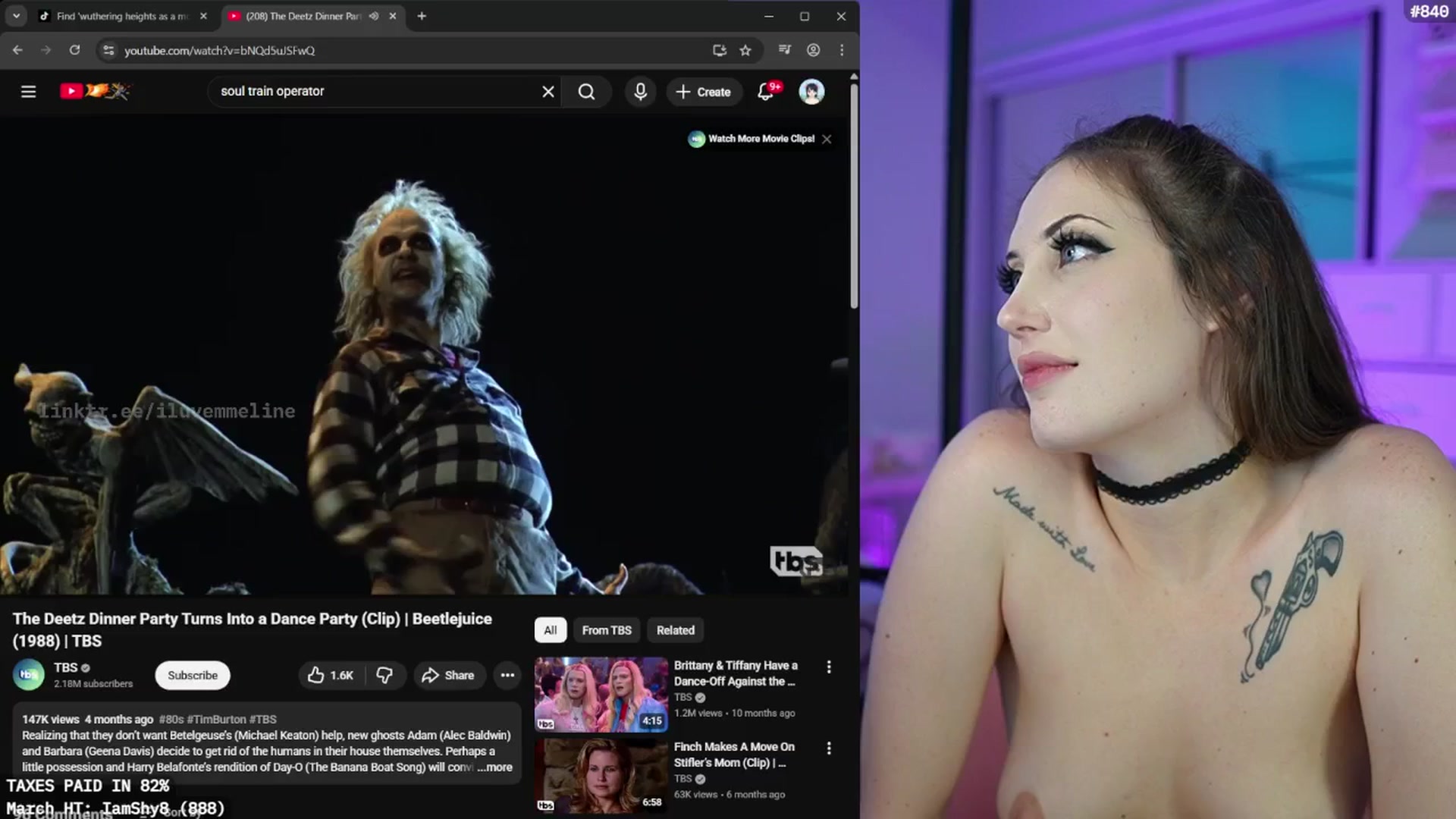
Task: Dismiss the 'Watch More Movie Clips!' card
Action: pos(827,139)
